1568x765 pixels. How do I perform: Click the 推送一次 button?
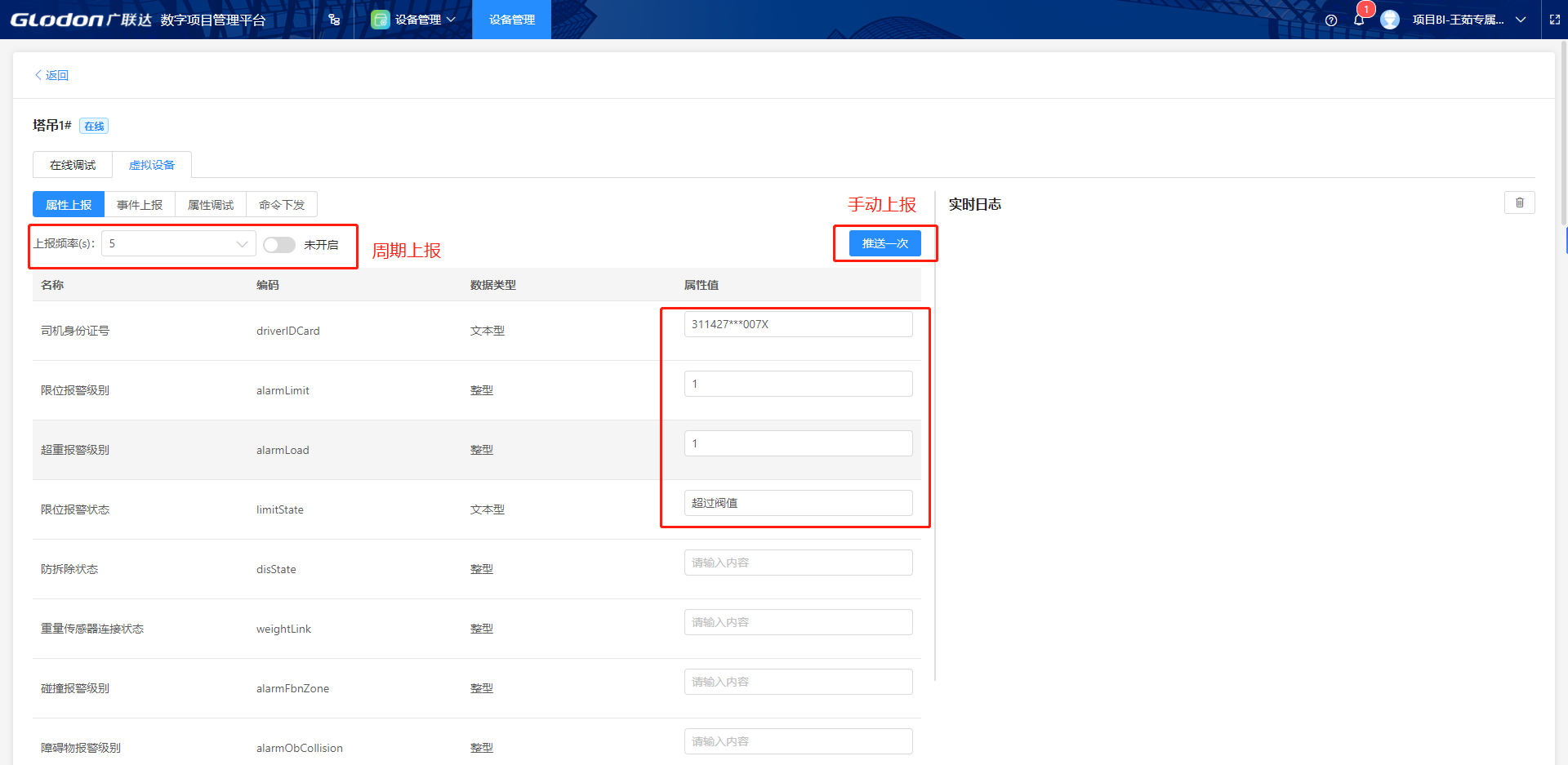[884, 243]
